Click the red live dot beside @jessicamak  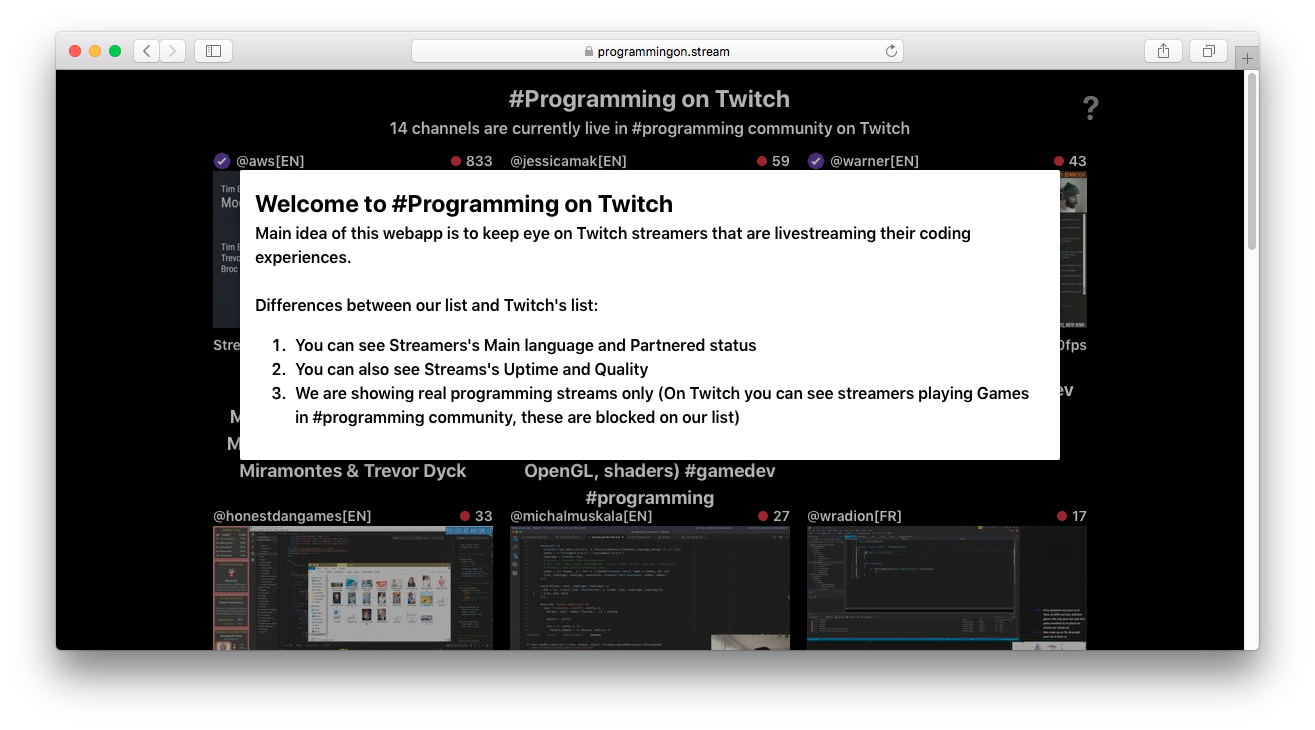click(x=763, y=160)
